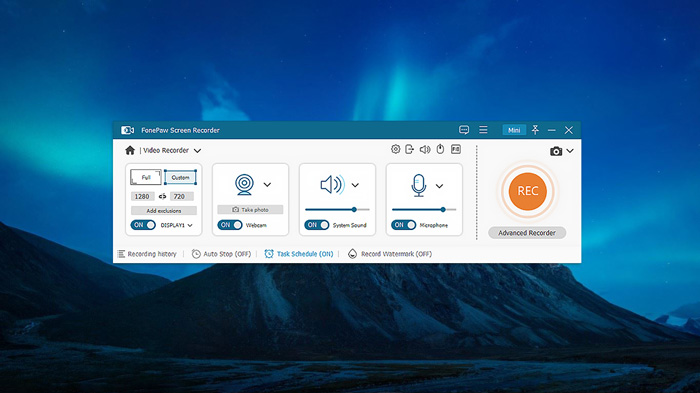Open Record Watermark (OFF) settings
The height and width of the screenshot is (393, 700).
[390, 254]
